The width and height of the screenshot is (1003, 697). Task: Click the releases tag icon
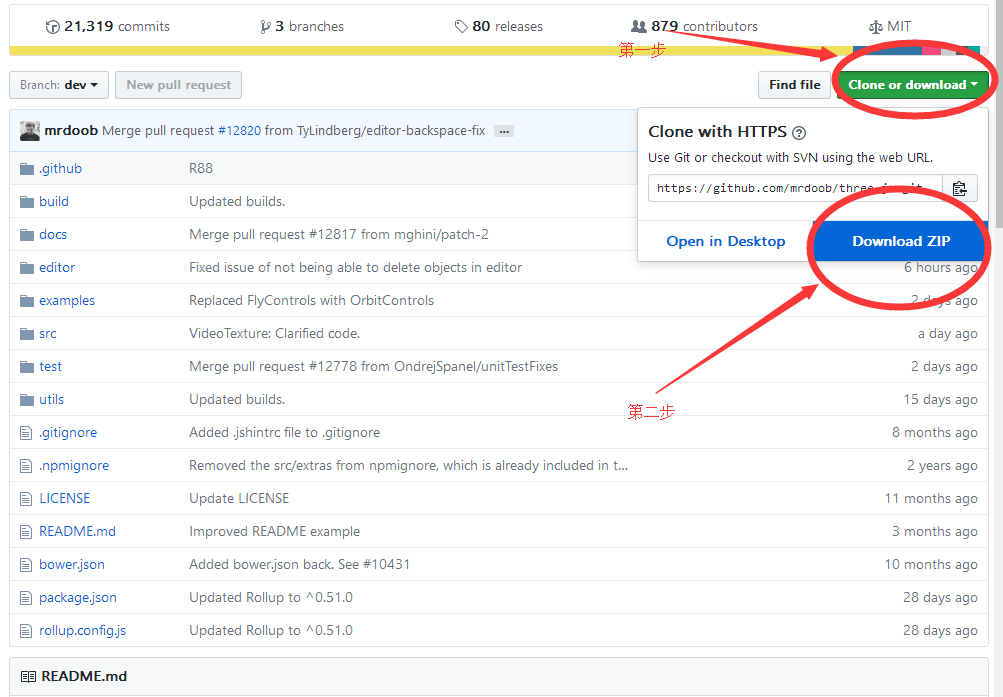(461, 27)
